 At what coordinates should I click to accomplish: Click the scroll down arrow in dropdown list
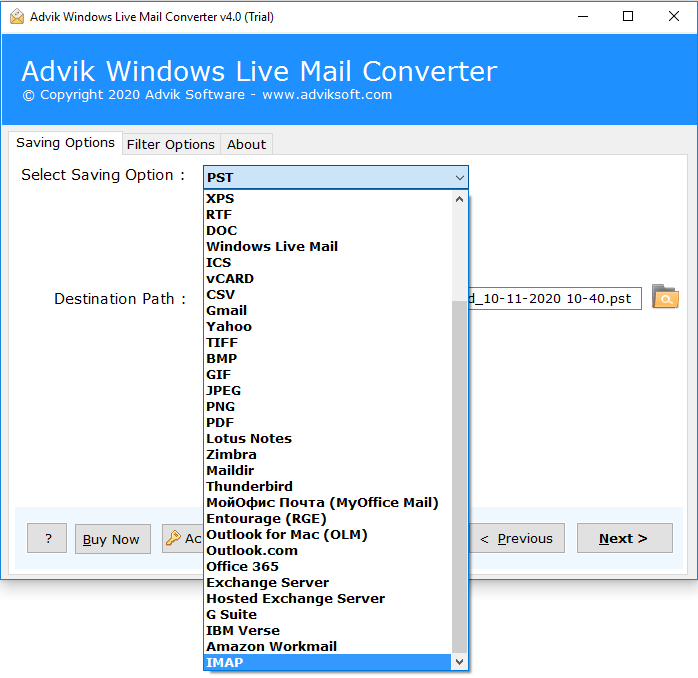point(459,662)
